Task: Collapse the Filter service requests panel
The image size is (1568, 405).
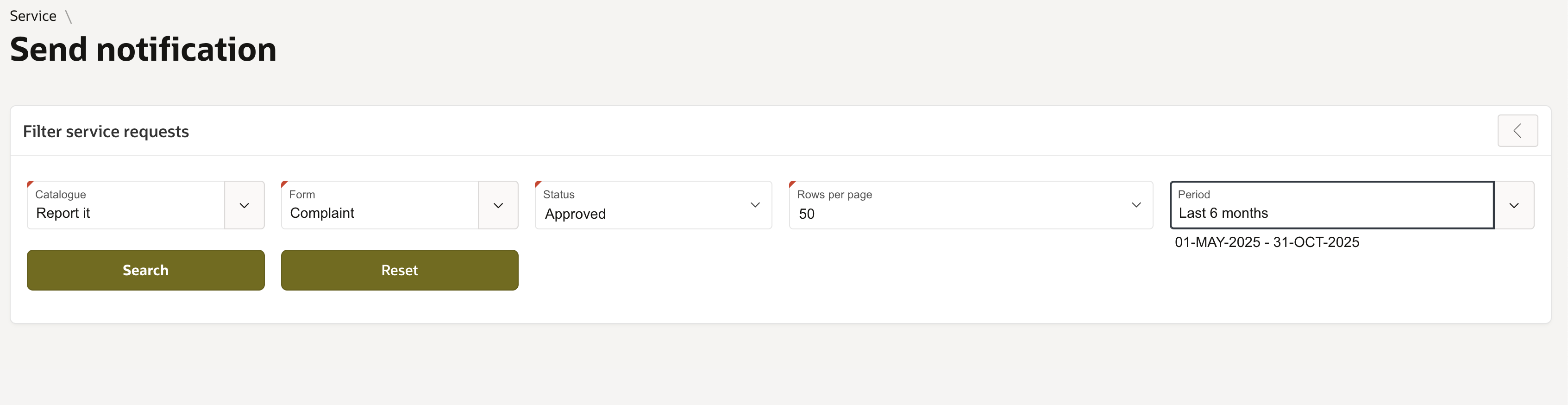Action: pos(1517,131)
